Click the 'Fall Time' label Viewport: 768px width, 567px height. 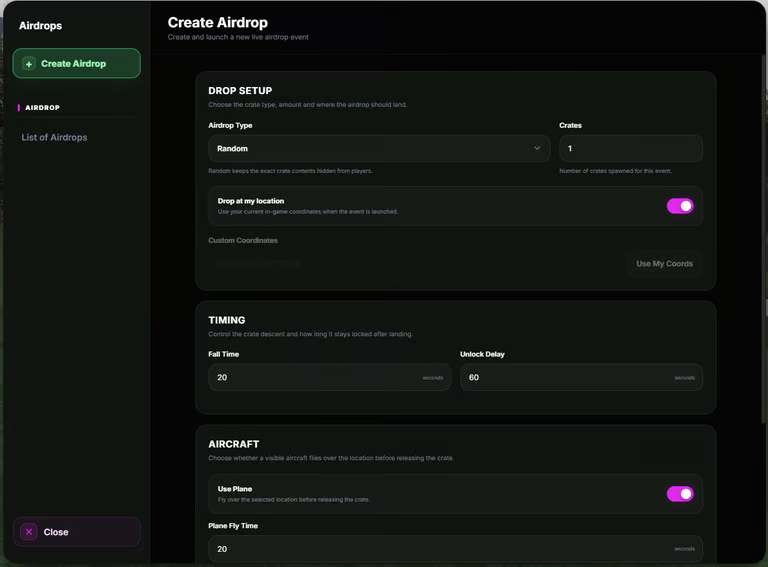(x=223, y=354)
